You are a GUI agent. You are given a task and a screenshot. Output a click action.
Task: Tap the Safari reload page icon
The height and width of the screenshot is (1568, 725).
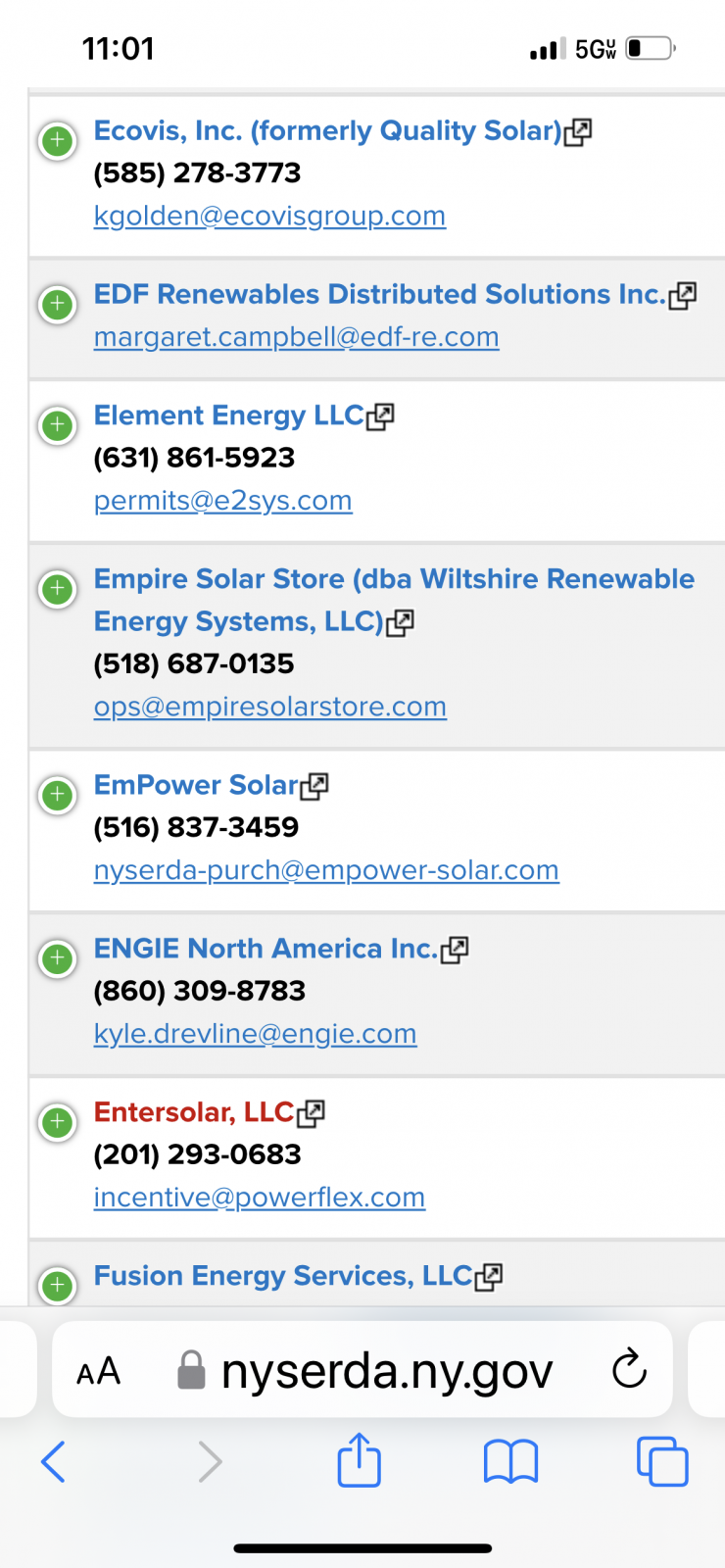tap(629, 1369)
